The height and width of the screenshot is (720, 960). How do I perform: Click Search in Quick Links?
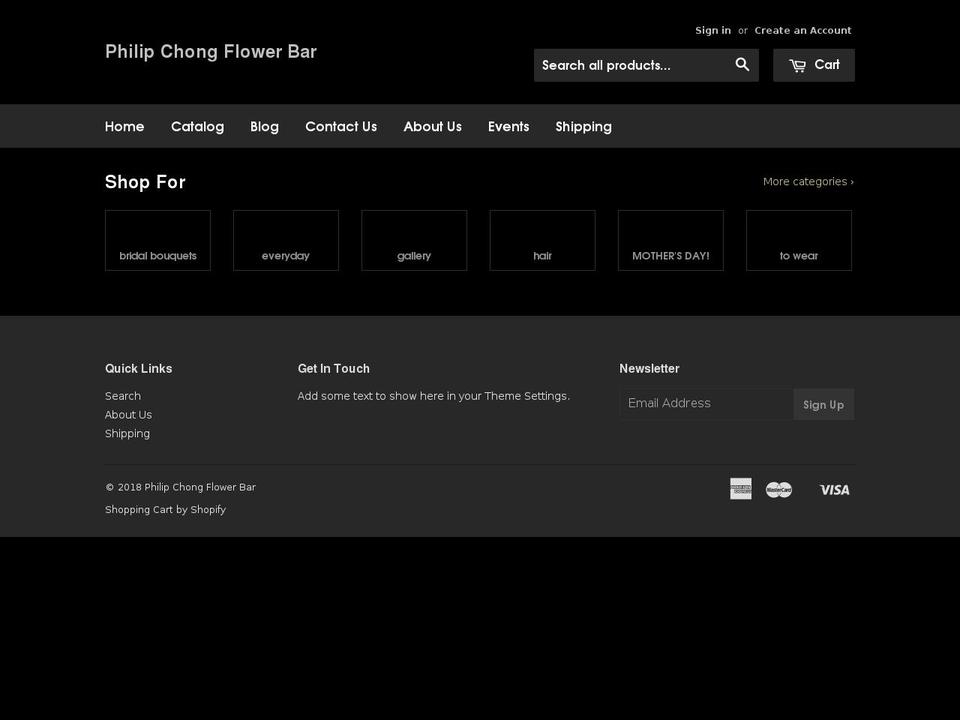[x=122, y=396]
